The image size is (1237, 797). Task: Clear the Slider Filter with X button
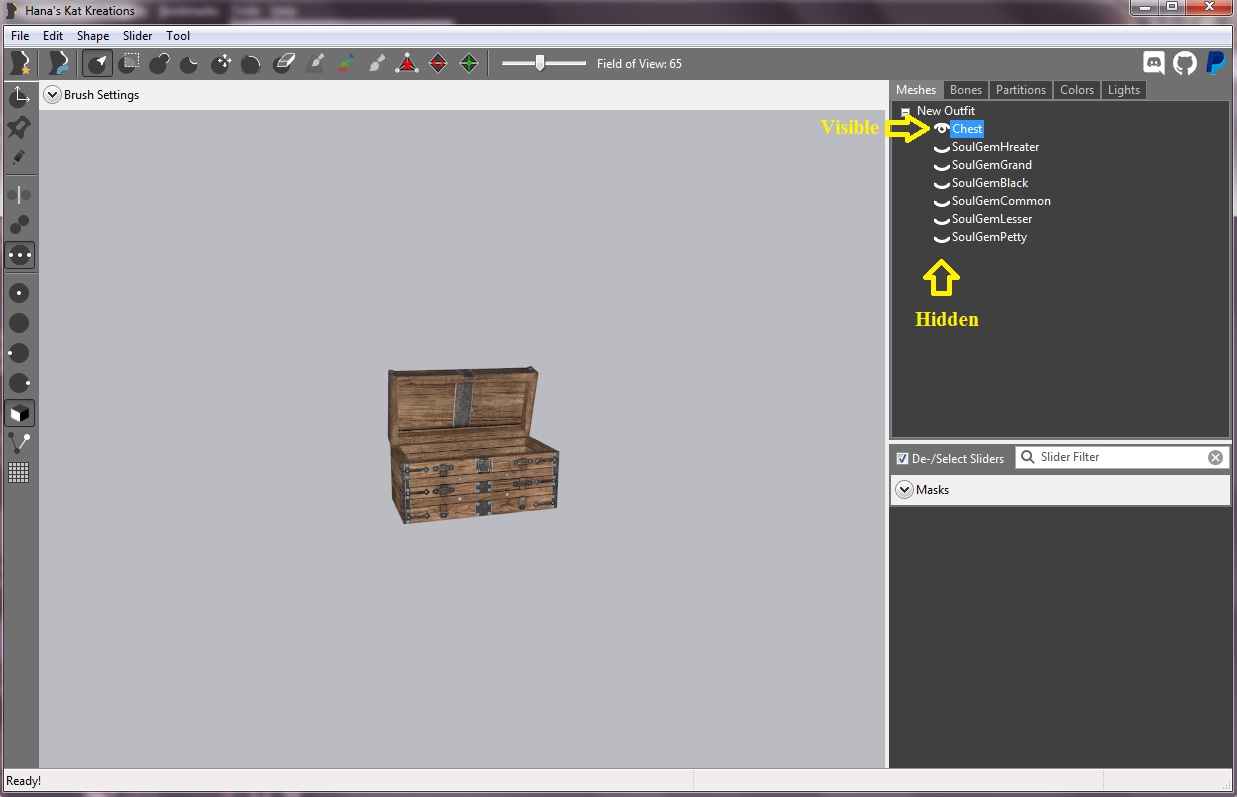1215,457
